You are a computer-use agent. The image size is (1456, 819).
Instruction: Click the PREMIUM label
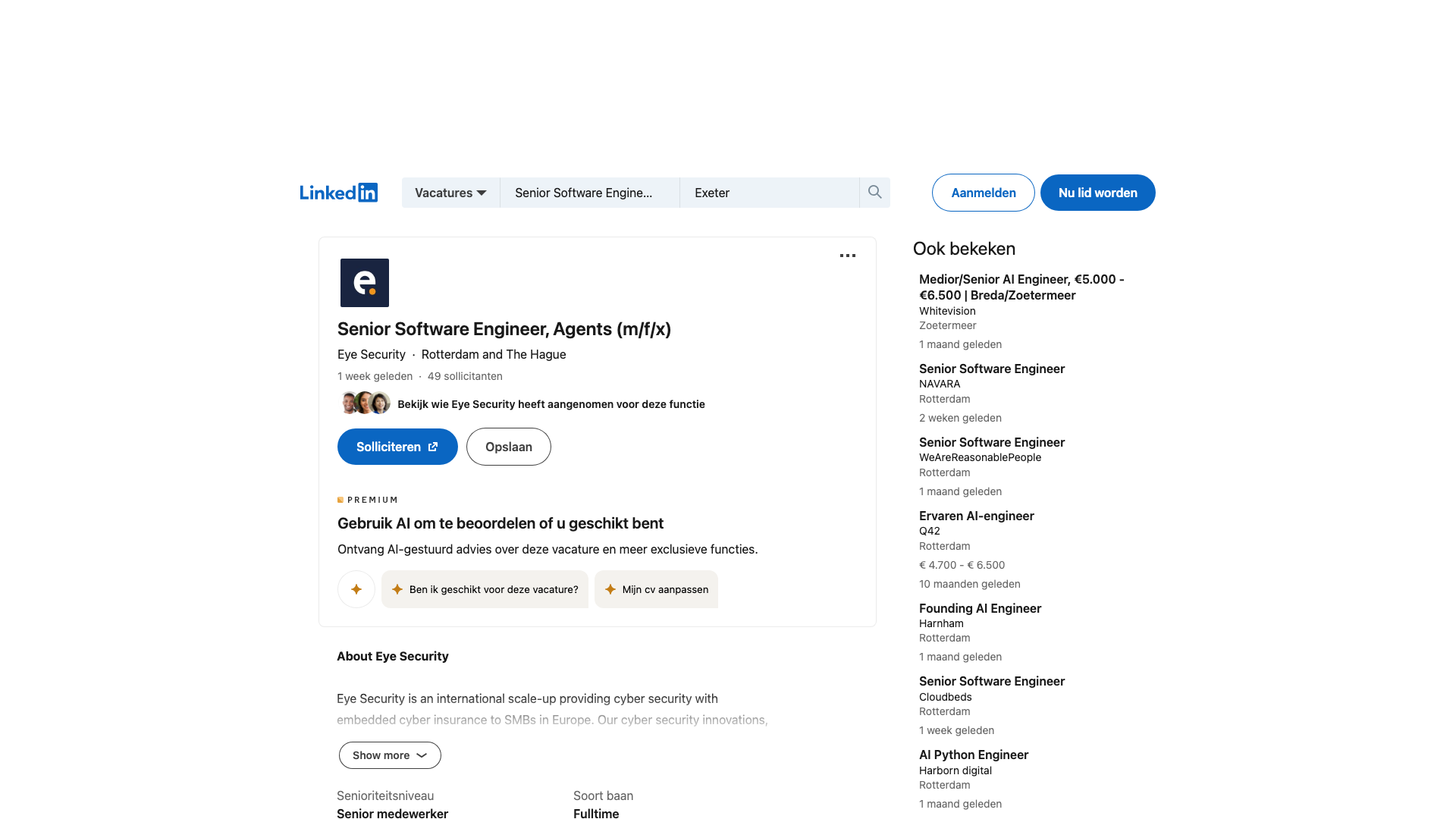coord(368,500)
